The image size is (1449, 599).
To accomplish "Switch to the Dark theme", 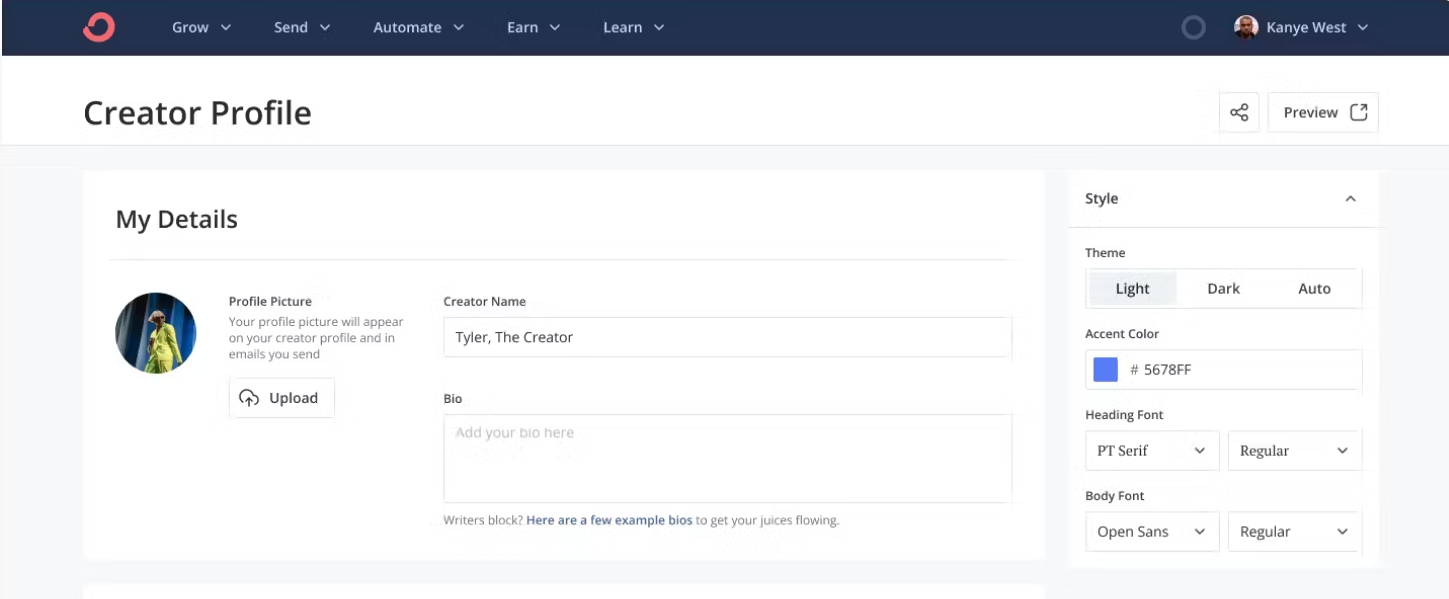I will 1223,288.
